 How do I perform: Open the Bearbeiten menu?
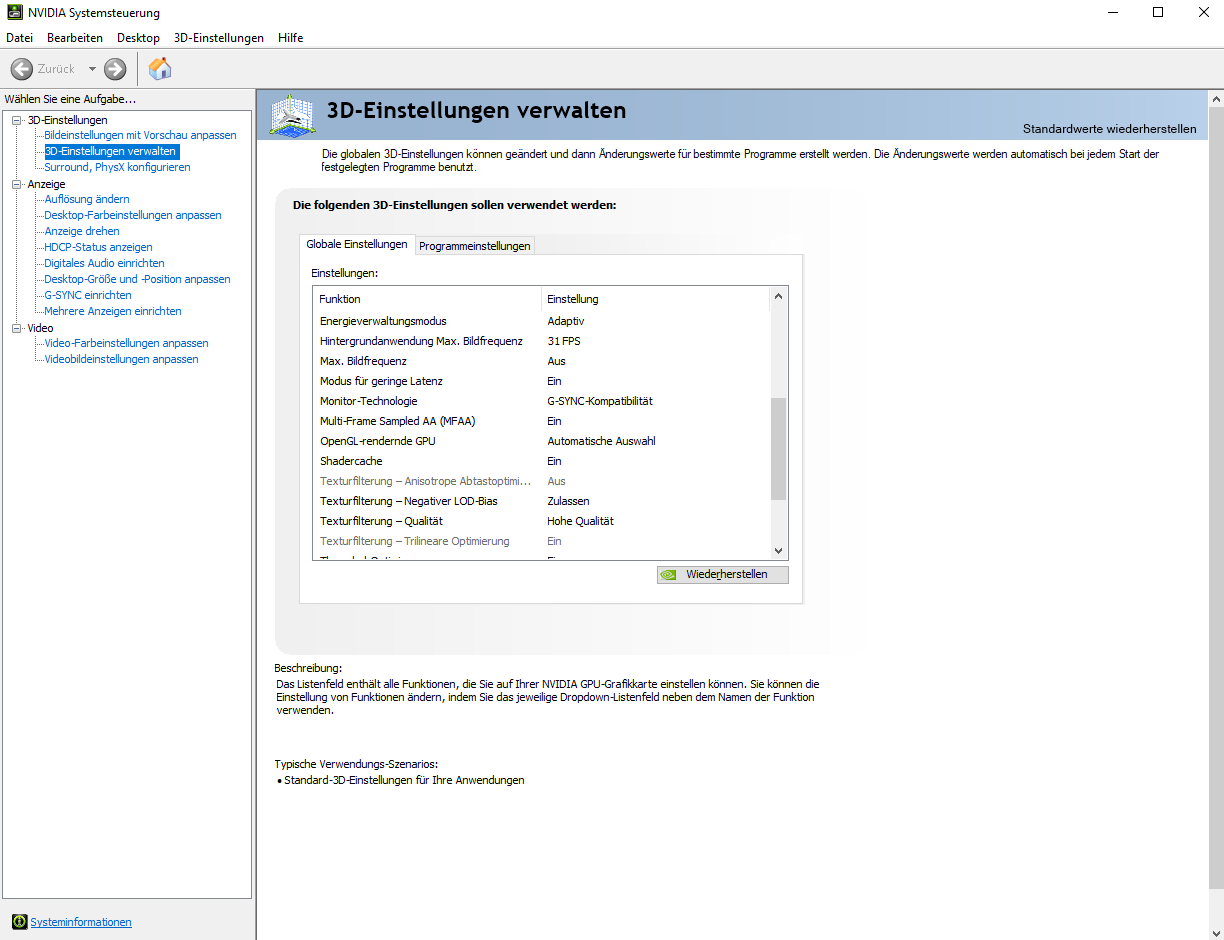tap(75, 38)
